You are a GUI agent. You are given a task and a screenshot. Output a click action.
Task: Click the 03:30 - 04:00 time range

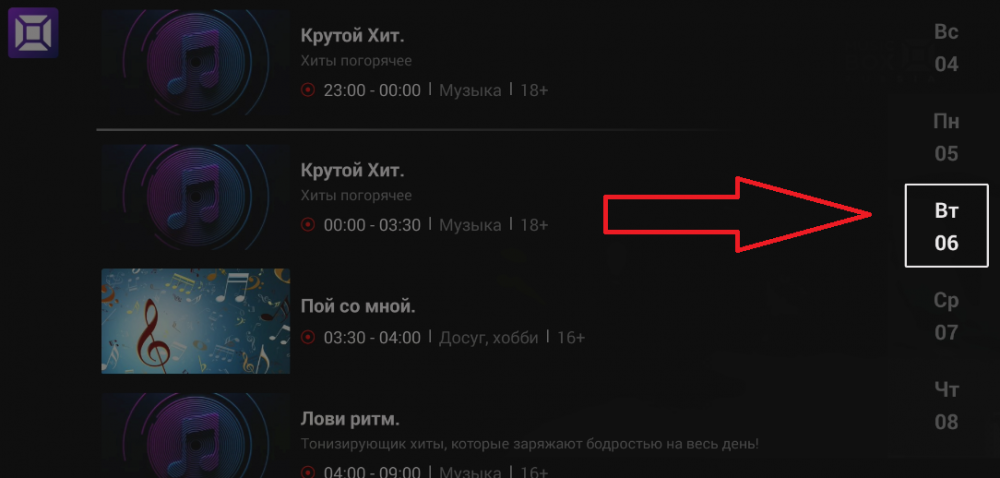click(372, 338)
